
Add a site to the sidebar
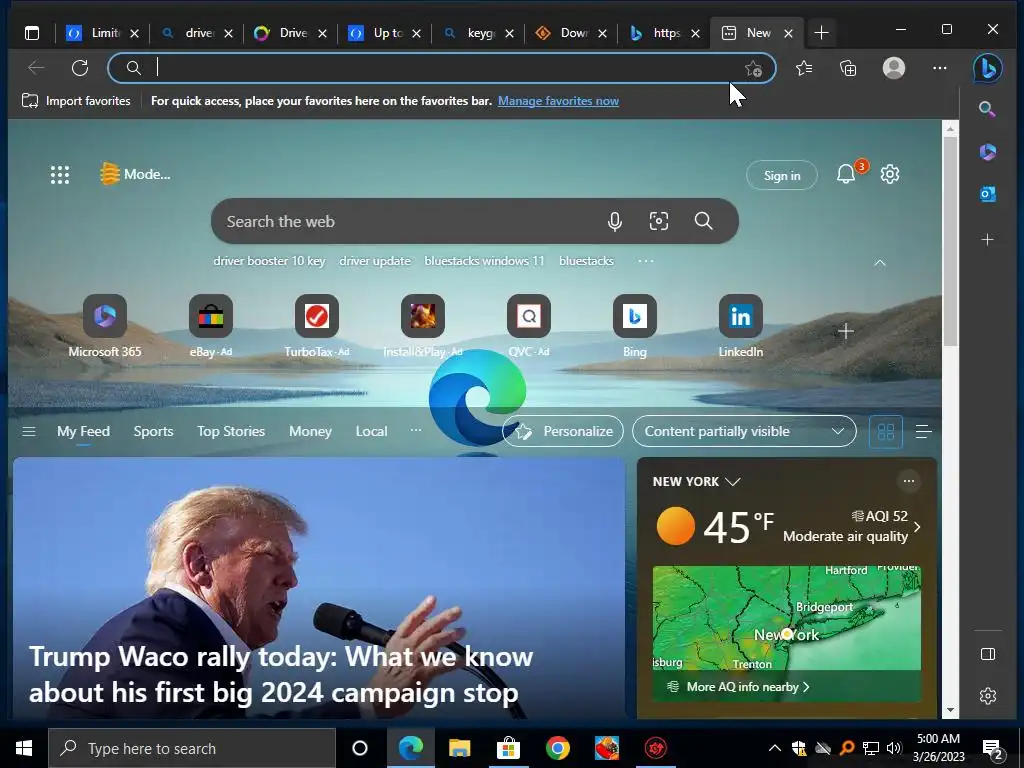(x=987, y=240)
